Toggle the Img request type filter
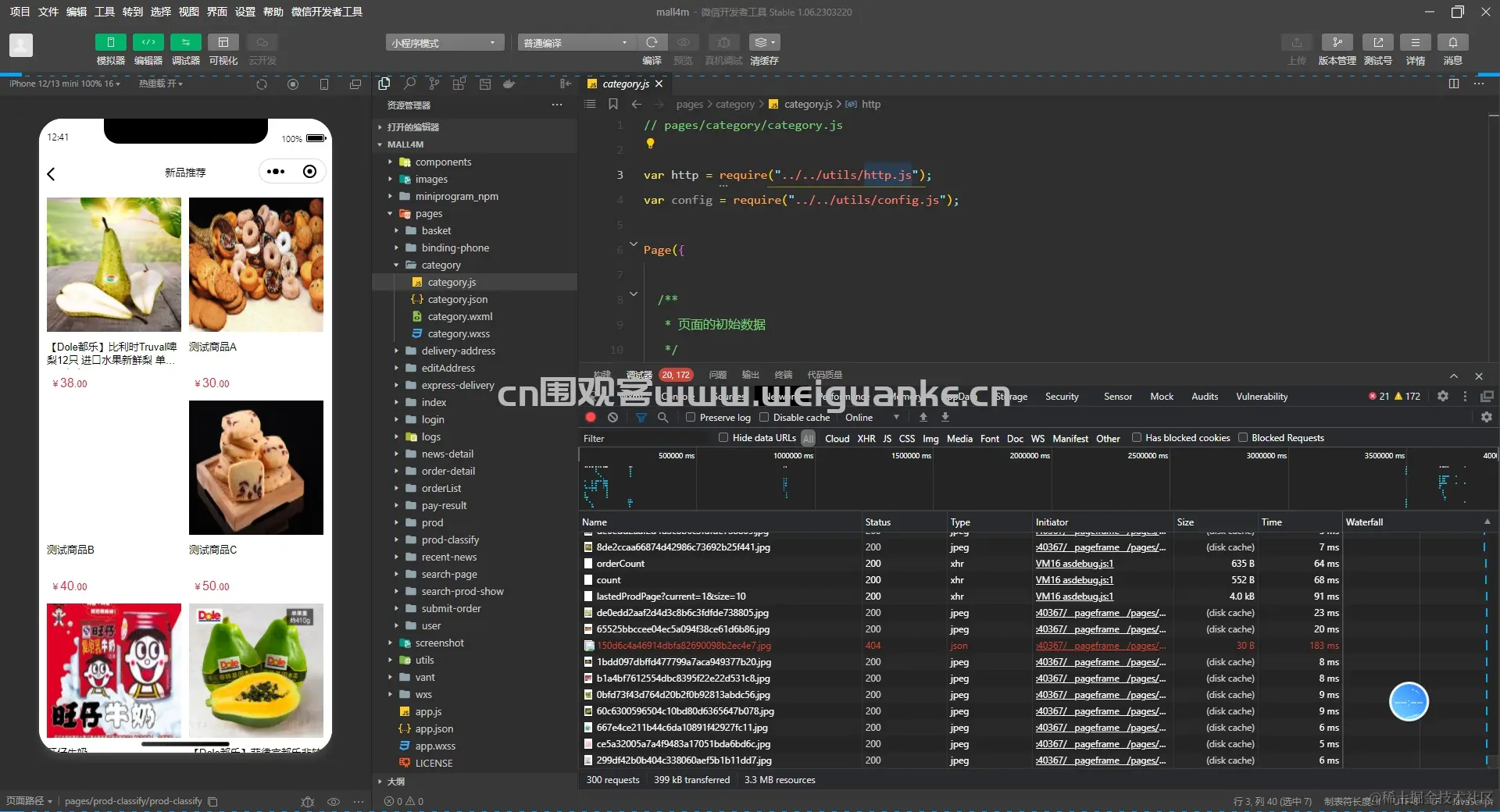The image size is (1500, 812). (x=930, y=439)
